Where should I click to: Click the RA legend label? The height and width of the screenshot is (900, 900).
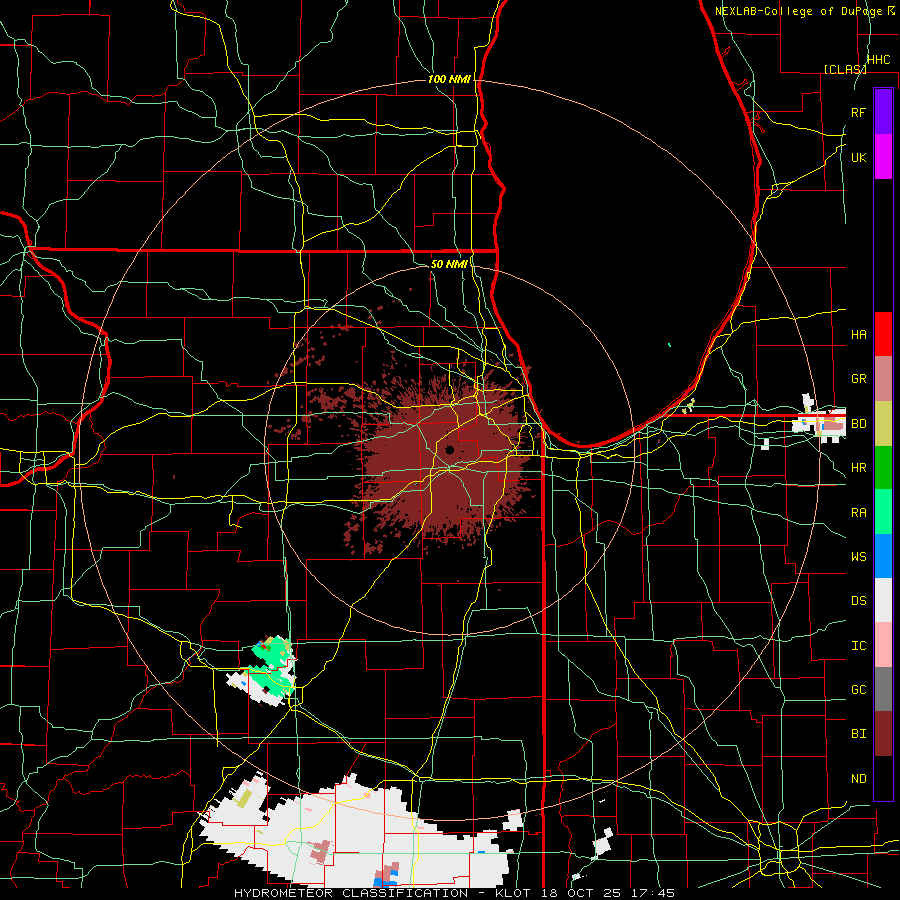pos(858,513)
